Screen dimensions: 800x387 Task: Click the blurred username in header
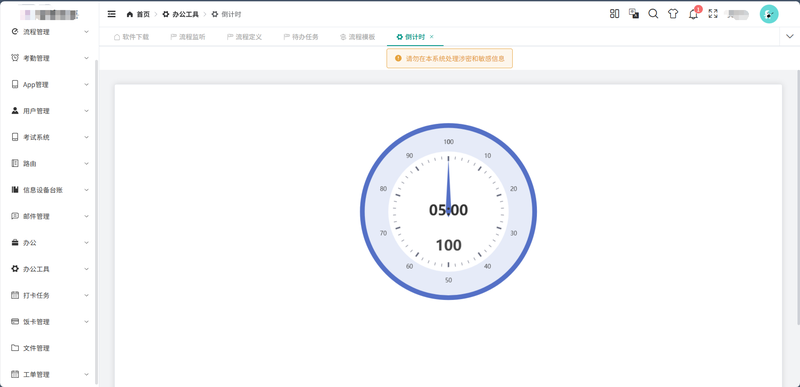coord(738,14)
